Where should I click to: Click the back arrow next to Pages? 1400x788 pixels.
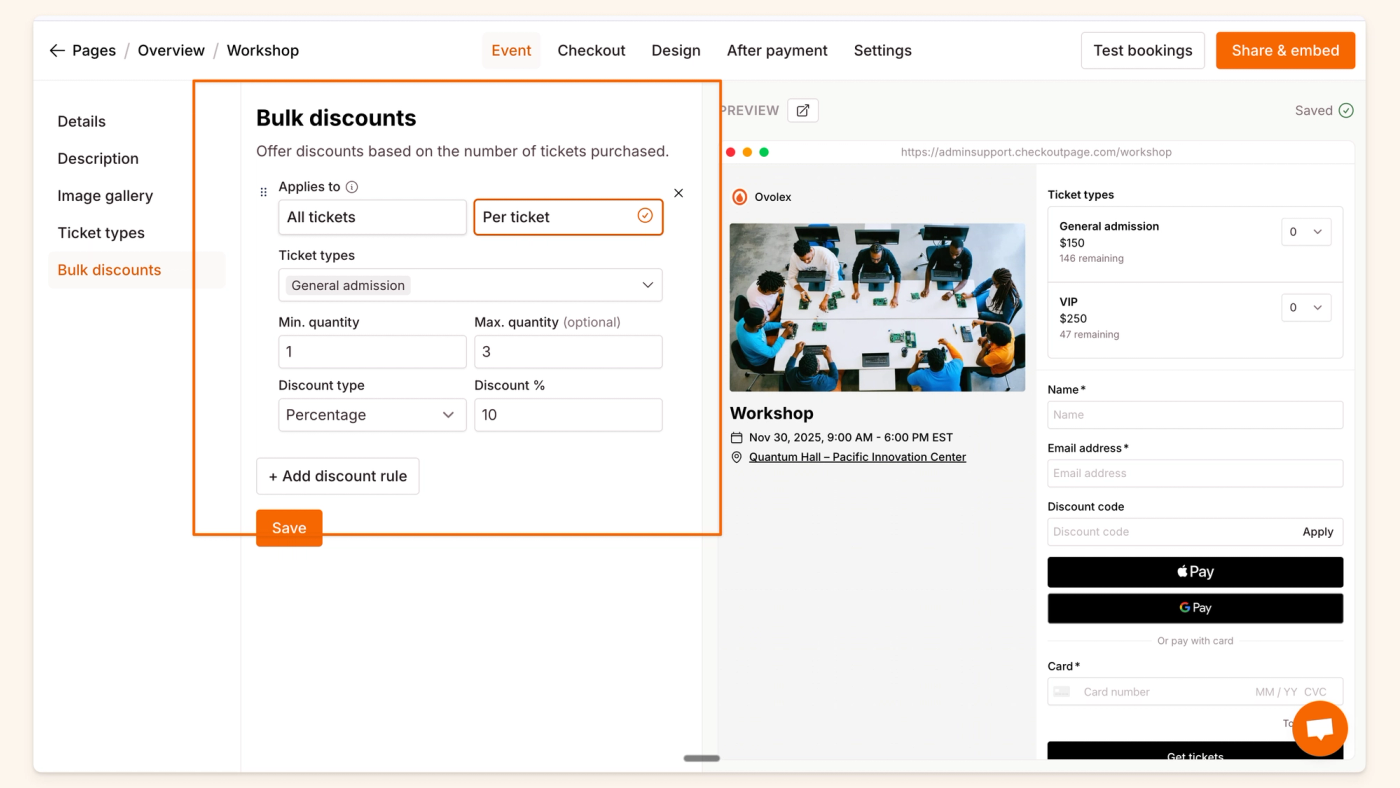click(57, 50)
